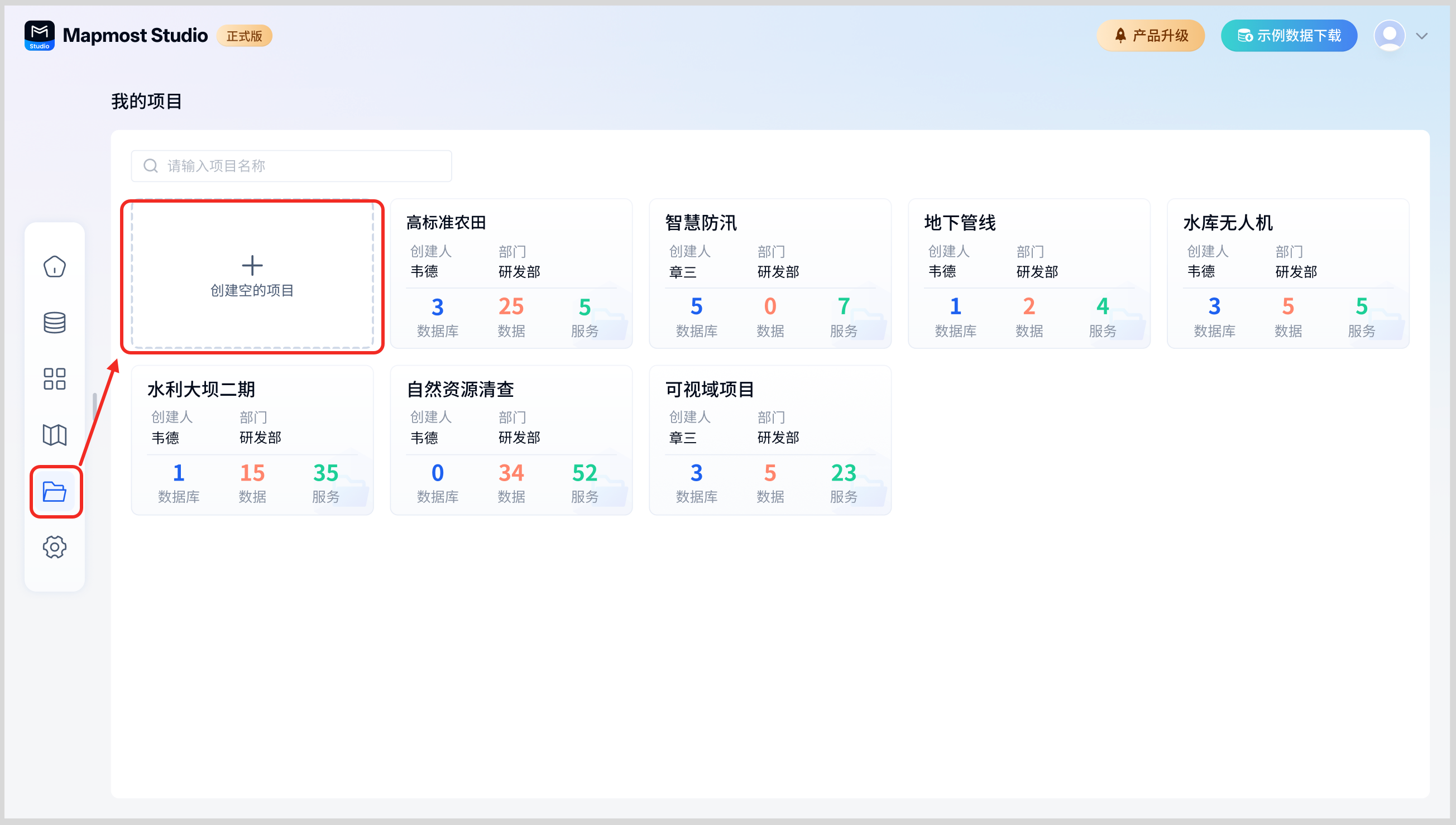
Task: Open the 自然资源清查 project card
Action: [x=511, y=440]
